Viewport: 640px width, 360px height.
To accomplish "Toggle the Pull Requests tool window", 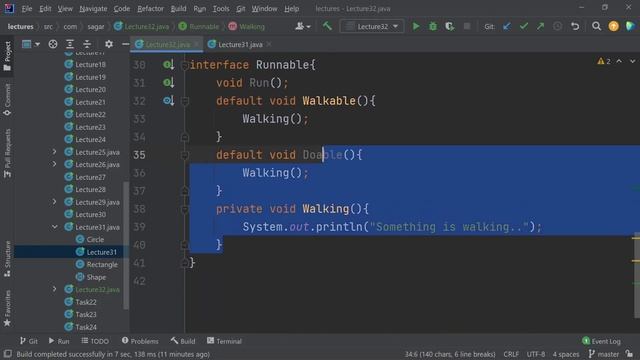I will pos(7,153).
